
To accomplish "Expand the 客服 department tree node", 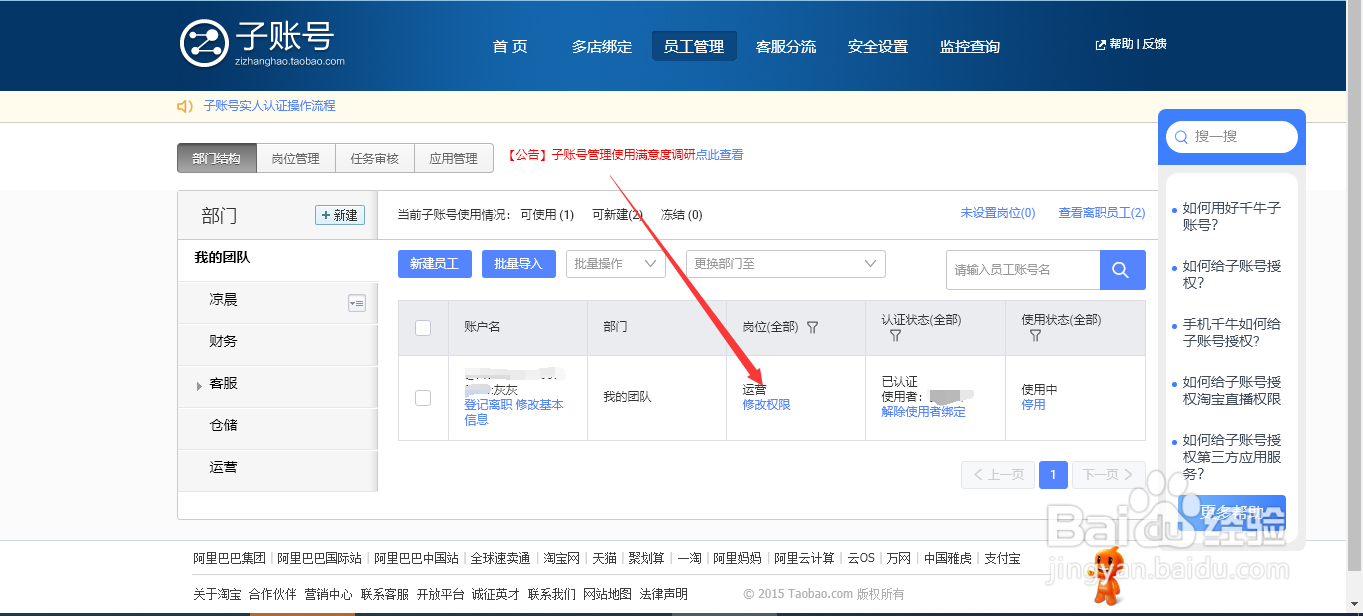I will click(x=199, y=386).
